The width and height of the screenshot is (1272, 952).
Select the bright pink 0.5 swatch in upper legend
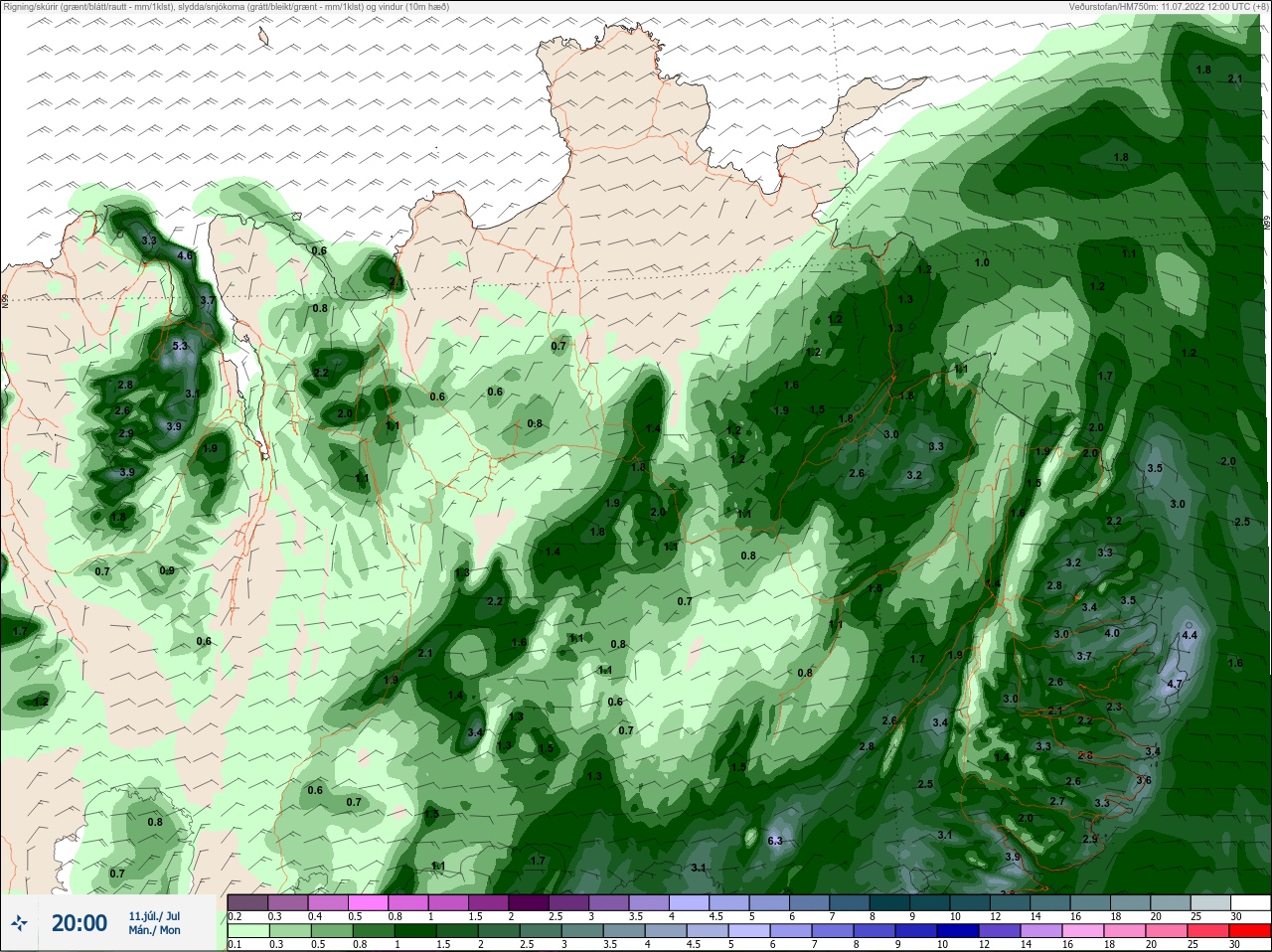[x=368, y=902]
